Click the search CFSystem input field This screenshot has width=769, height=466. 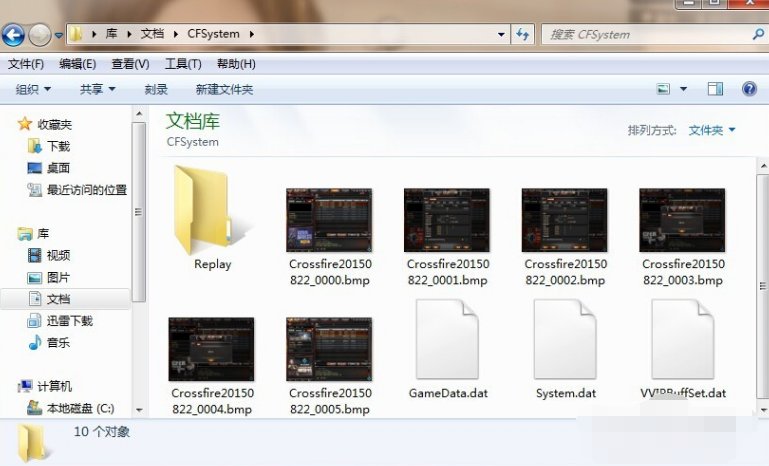[x=647, y=34]
